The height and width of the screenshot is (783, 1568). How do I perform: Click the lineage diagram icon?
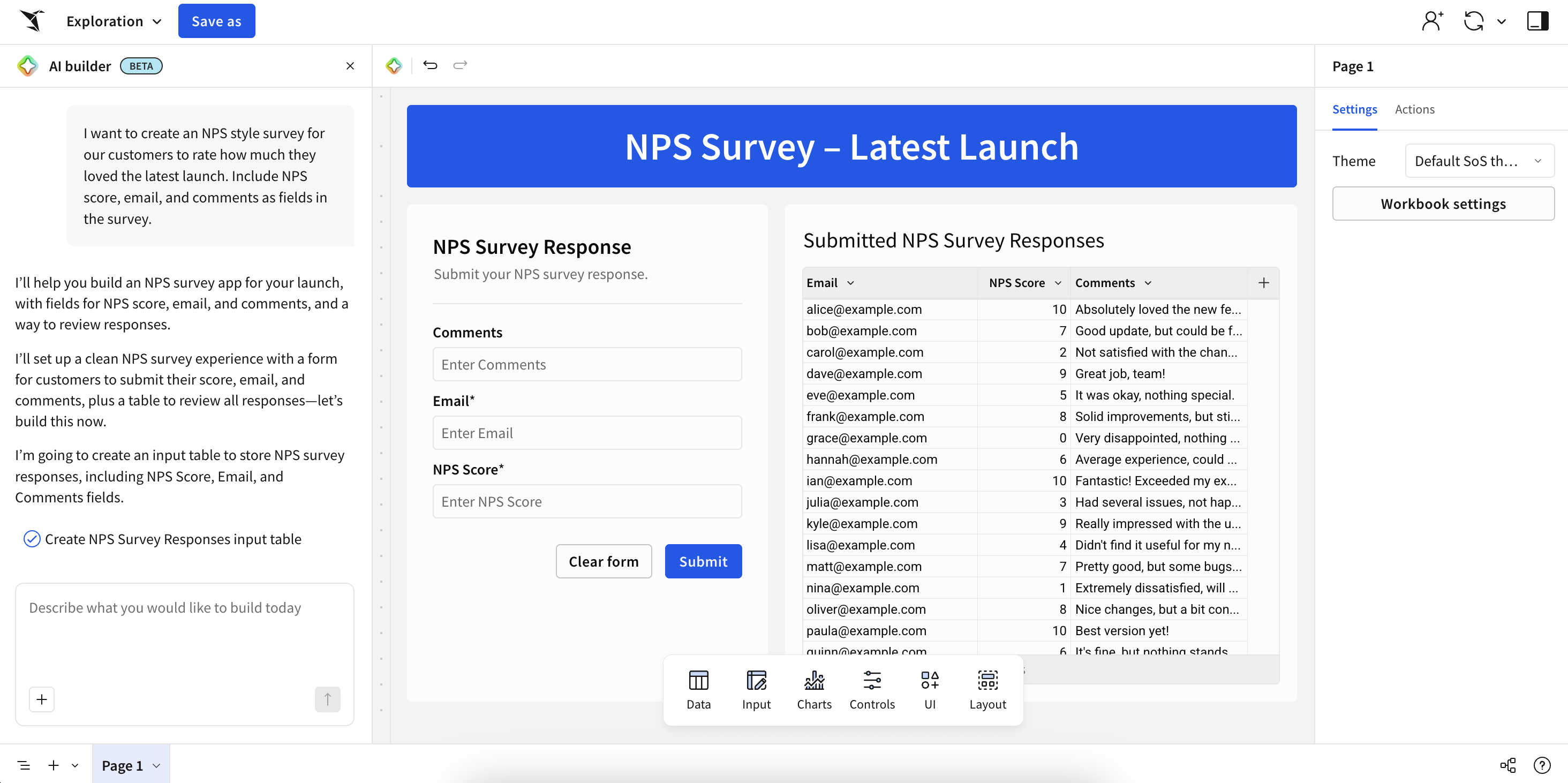pyautogui.click(x=1507, y=765)
